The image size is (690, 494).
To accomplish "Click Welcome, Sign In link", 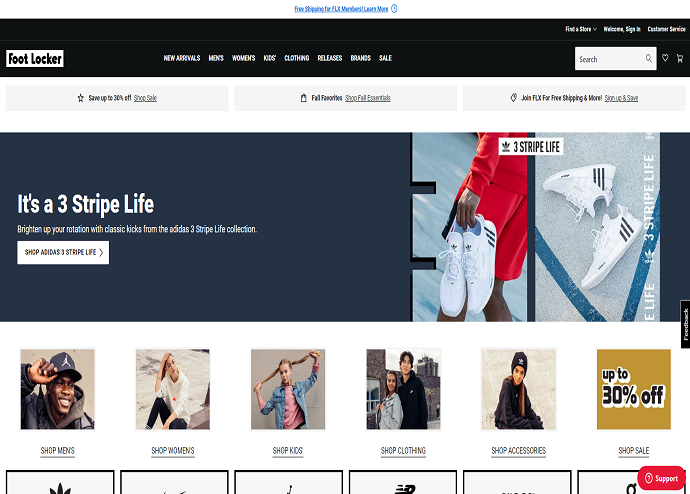I will click(x=622, y=29).
